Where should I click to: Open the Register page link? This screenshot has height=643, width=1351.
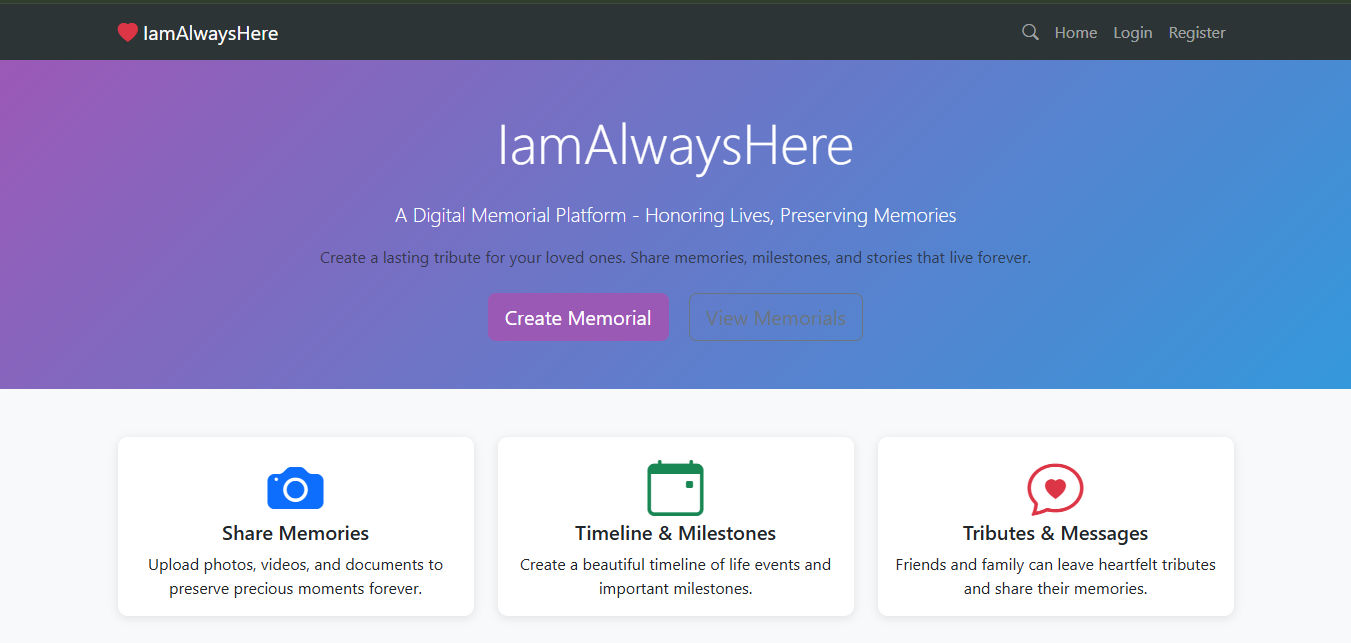point(1196,33)
